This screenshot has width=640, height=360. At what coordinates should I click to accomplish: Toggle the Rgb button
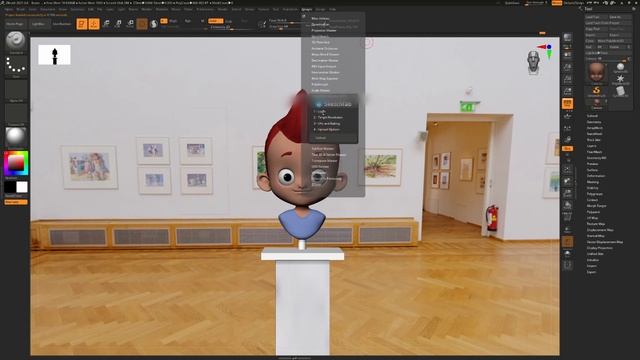(x=188, y=21)
